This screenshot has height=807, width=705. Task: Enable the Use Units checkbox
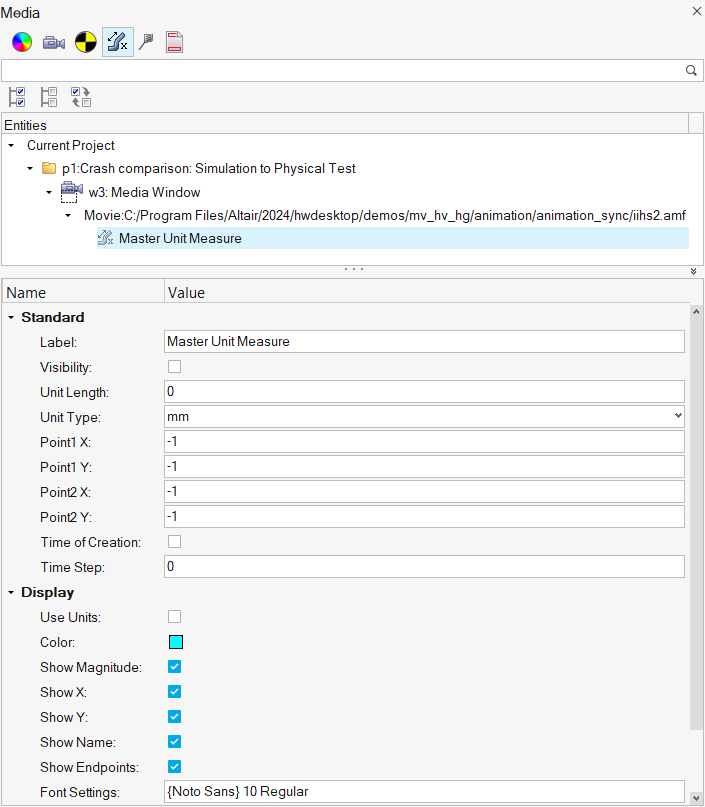click(x=174, y=617)
